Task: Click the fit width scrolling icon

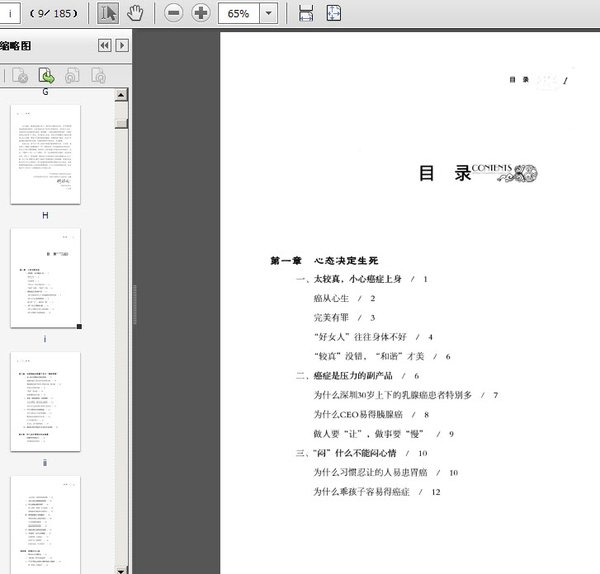Action: (x=306, y=13)
